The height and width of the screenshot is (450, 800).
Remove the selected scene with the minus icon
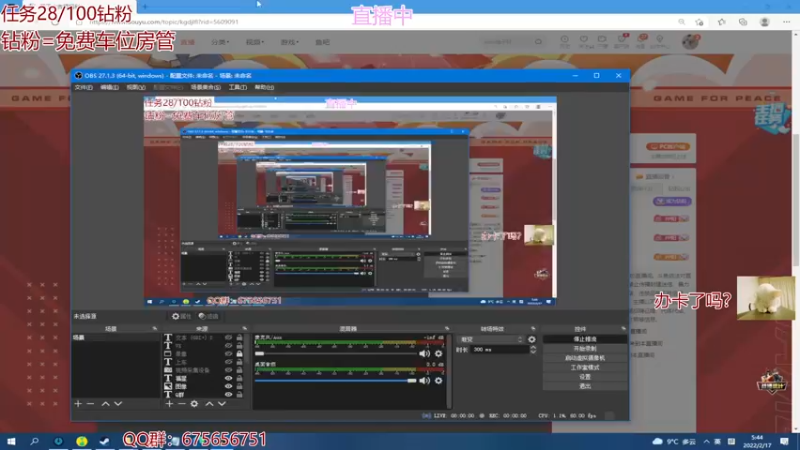pyautogui.click(x=90, y=404)
